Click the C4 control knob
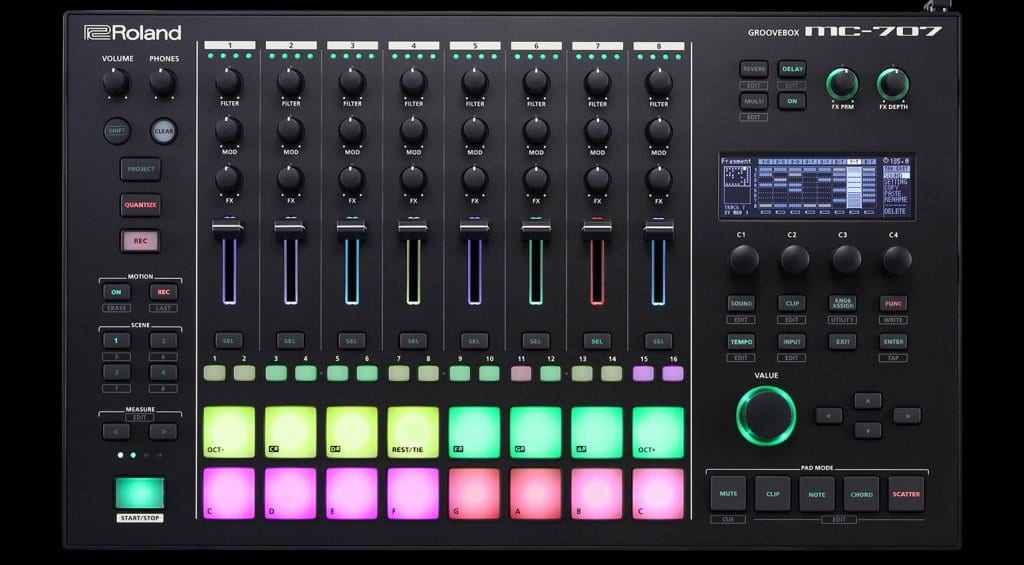This screenshot has height=565, width=1024. pyautogui.click(x=897, y=260)
